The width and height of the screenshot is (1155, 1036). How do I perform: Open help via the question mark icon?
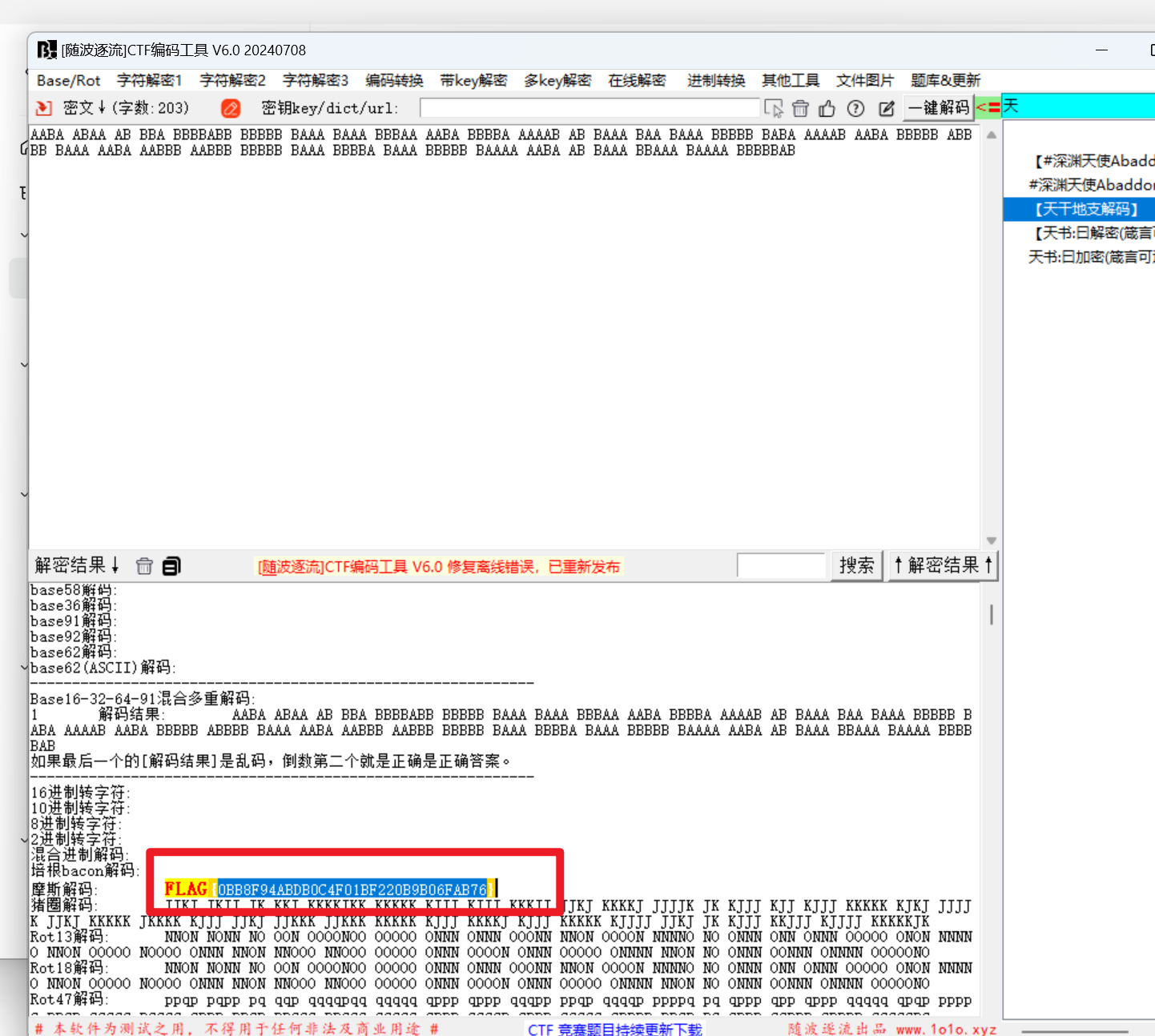point(855,108)
